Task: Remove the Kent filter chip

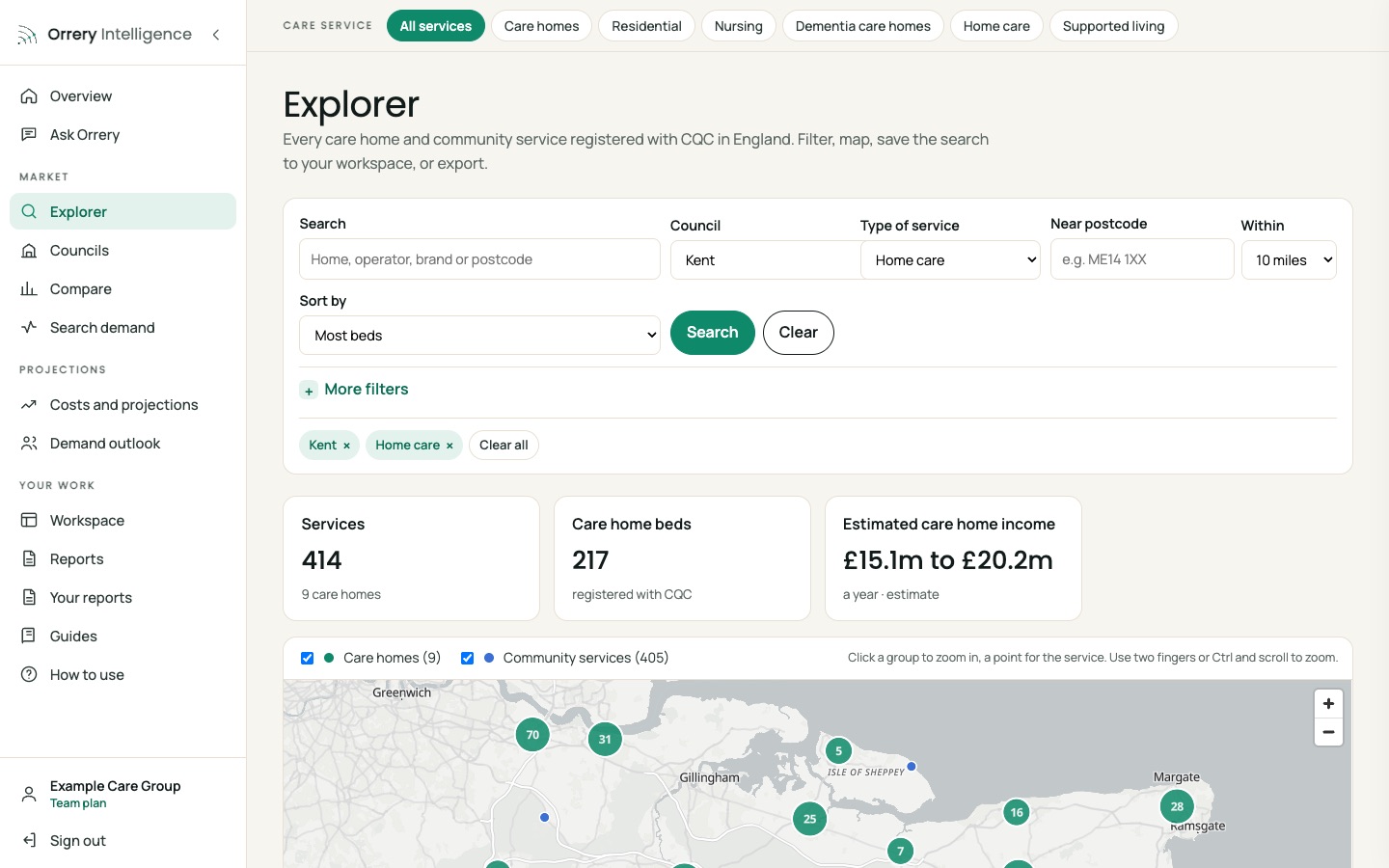Action: coord(346,446)
